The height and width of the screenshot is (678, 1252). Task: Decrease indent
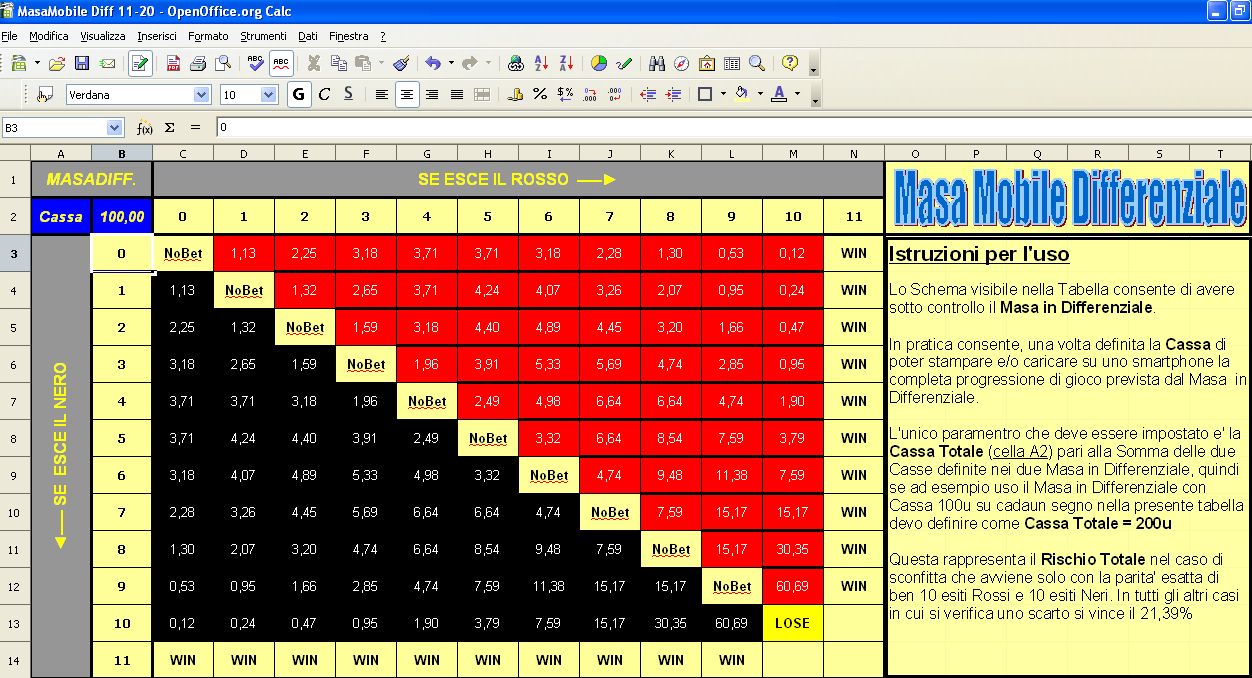click(648, 94)
